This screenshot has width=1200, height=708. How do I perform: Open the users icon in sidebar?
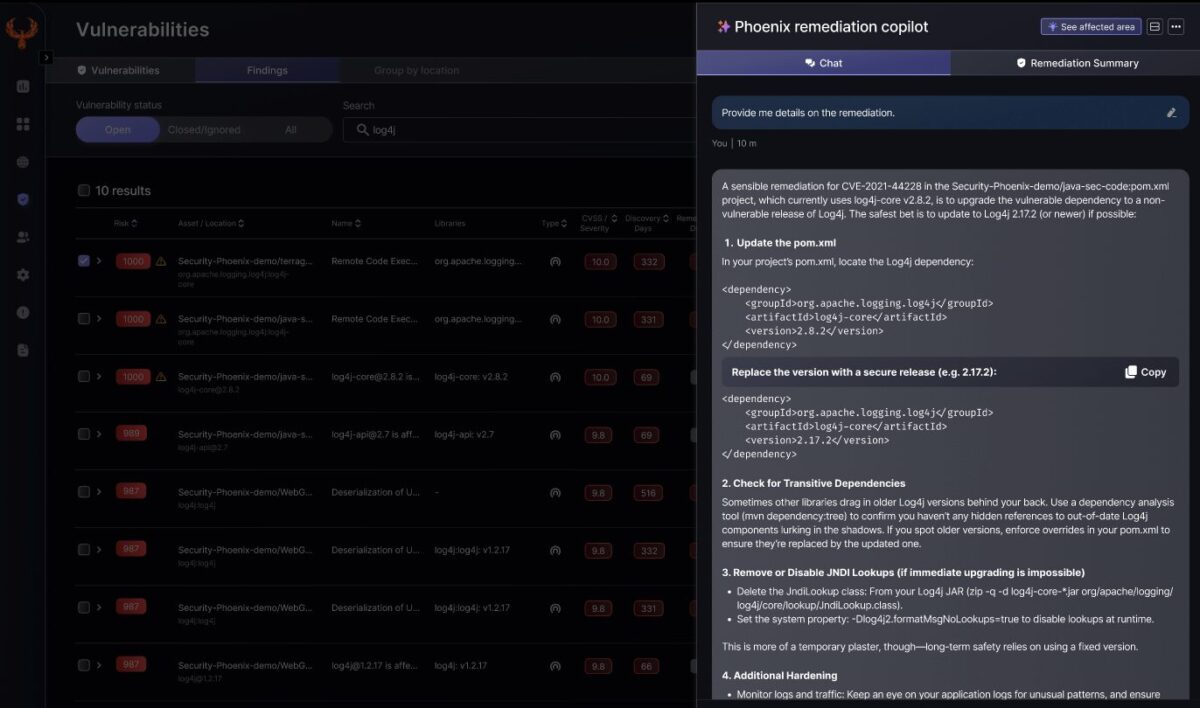click(23, 237)
